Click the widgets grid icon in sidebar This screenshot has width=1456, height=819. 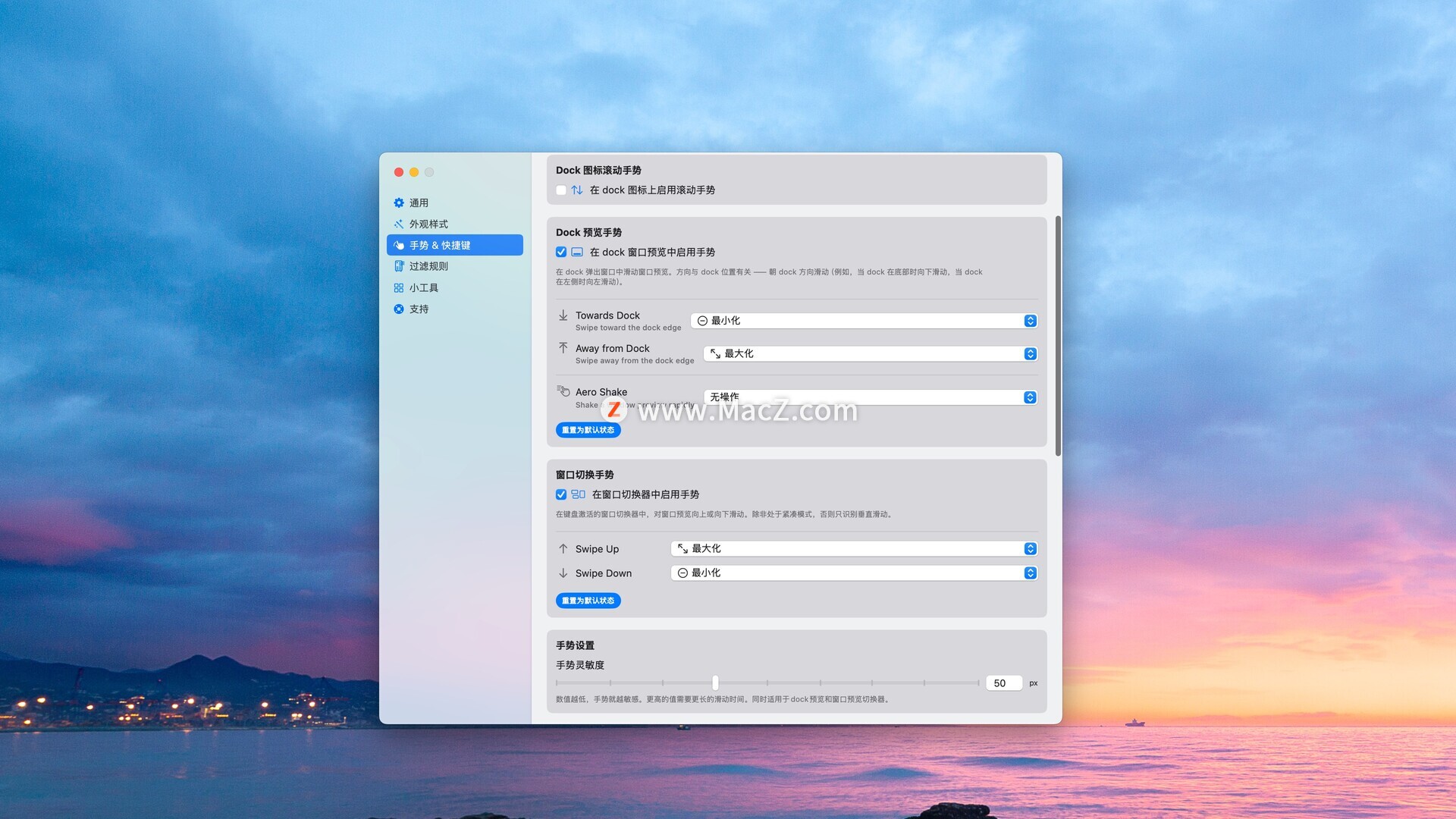point(399,288)
